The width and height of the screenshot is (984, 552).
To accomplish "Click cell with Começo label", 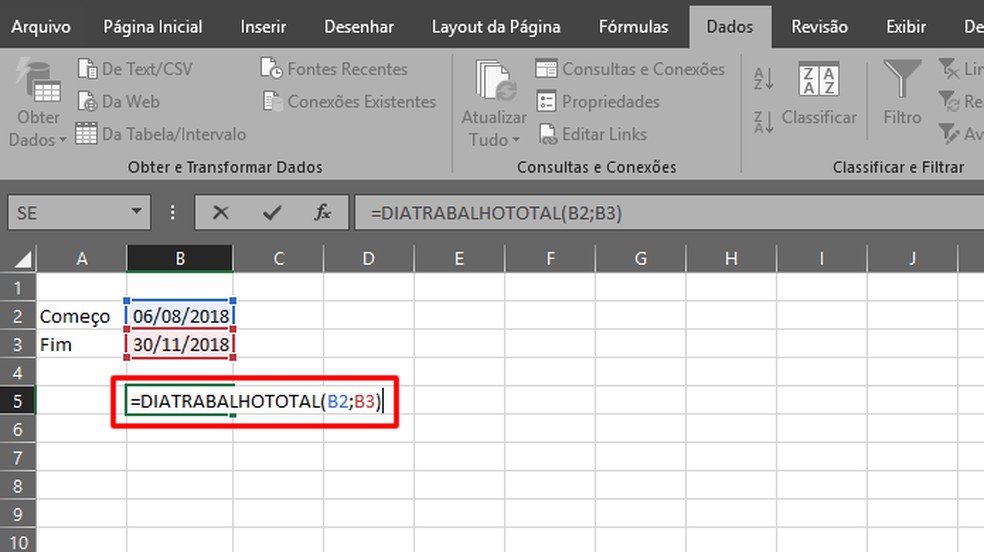I will (x=82, y=316).
